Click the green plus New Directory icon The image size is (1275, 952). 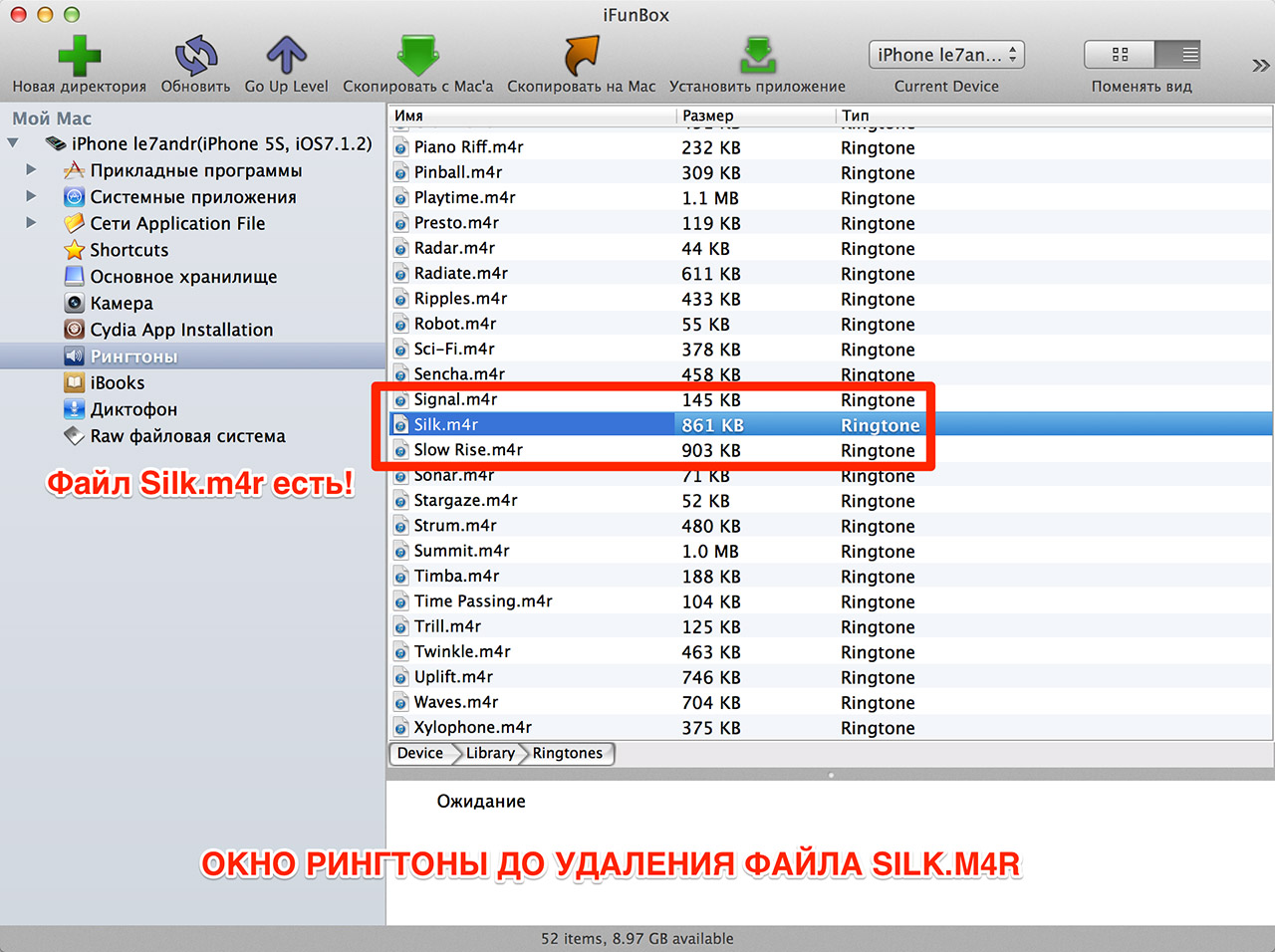pos(79,56)
